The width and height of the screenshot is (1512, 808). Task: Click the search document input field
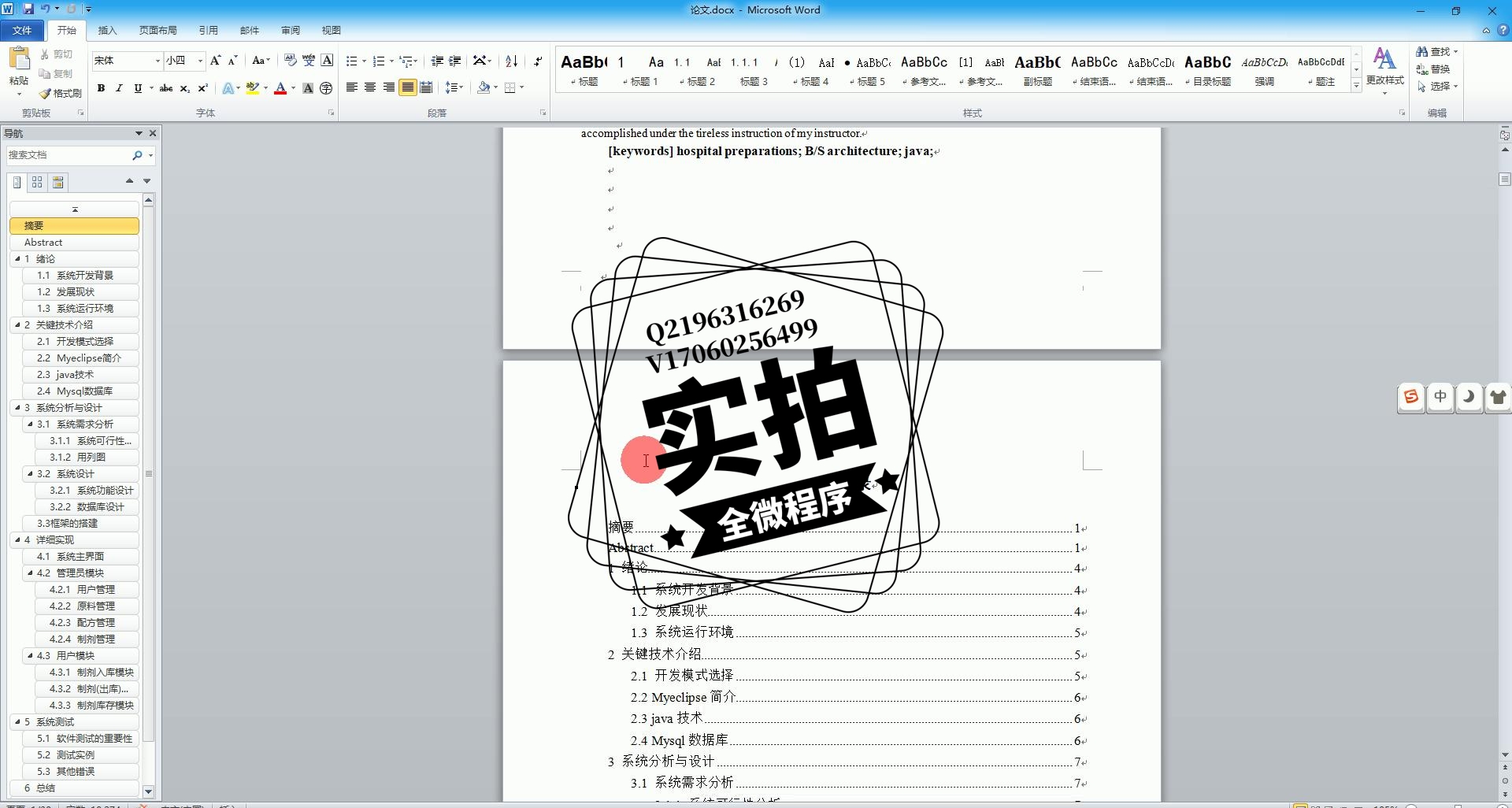tap(69, 155)
